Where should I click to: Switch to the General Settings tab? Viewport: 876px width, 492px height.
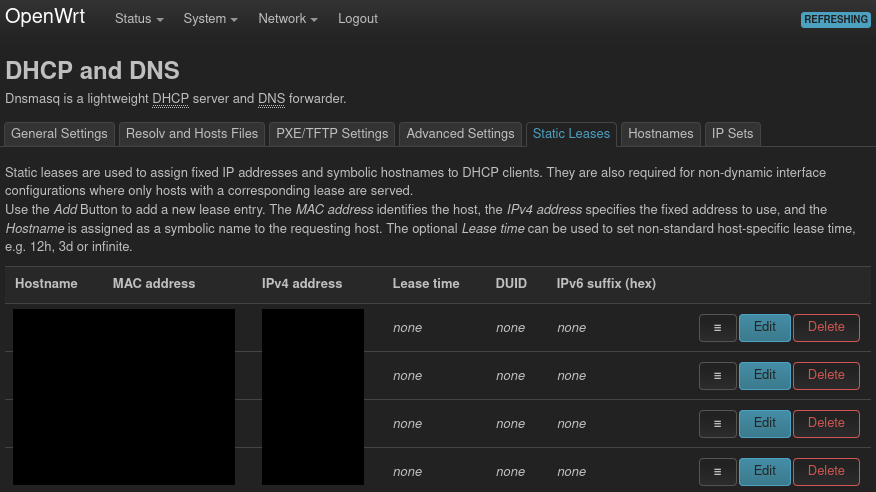point(59,134)
